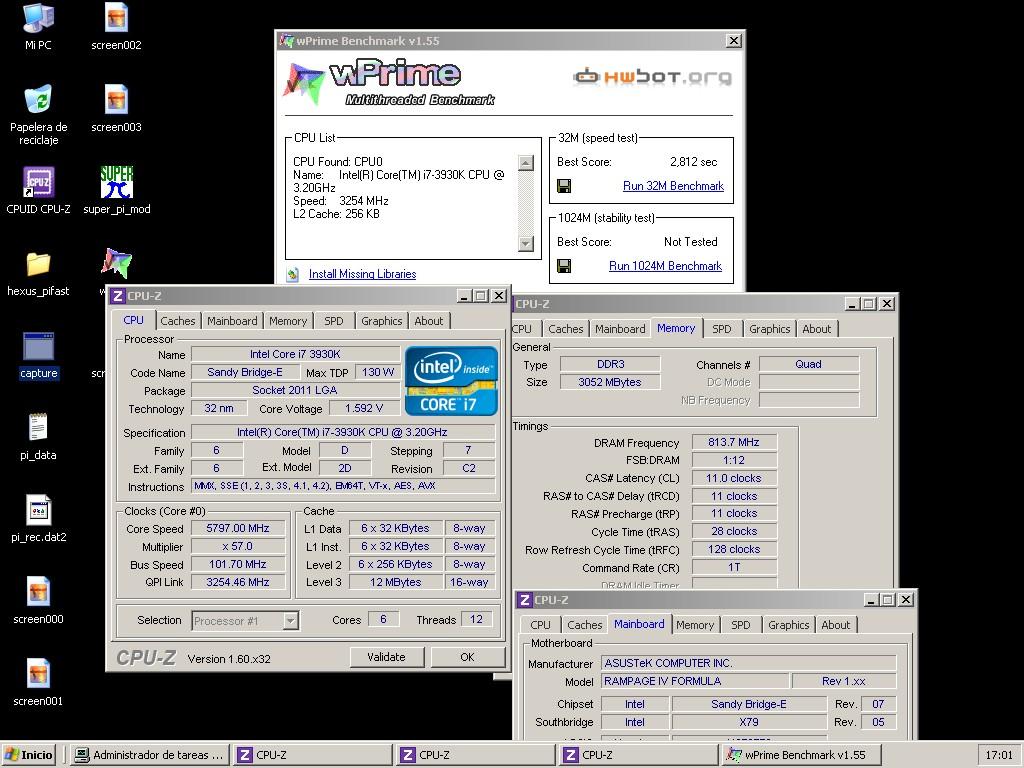This screenshot has width=1024, height=768.
Task: Select Graphics tab in the Memory CPU-Z window
Action: (769, 329)
